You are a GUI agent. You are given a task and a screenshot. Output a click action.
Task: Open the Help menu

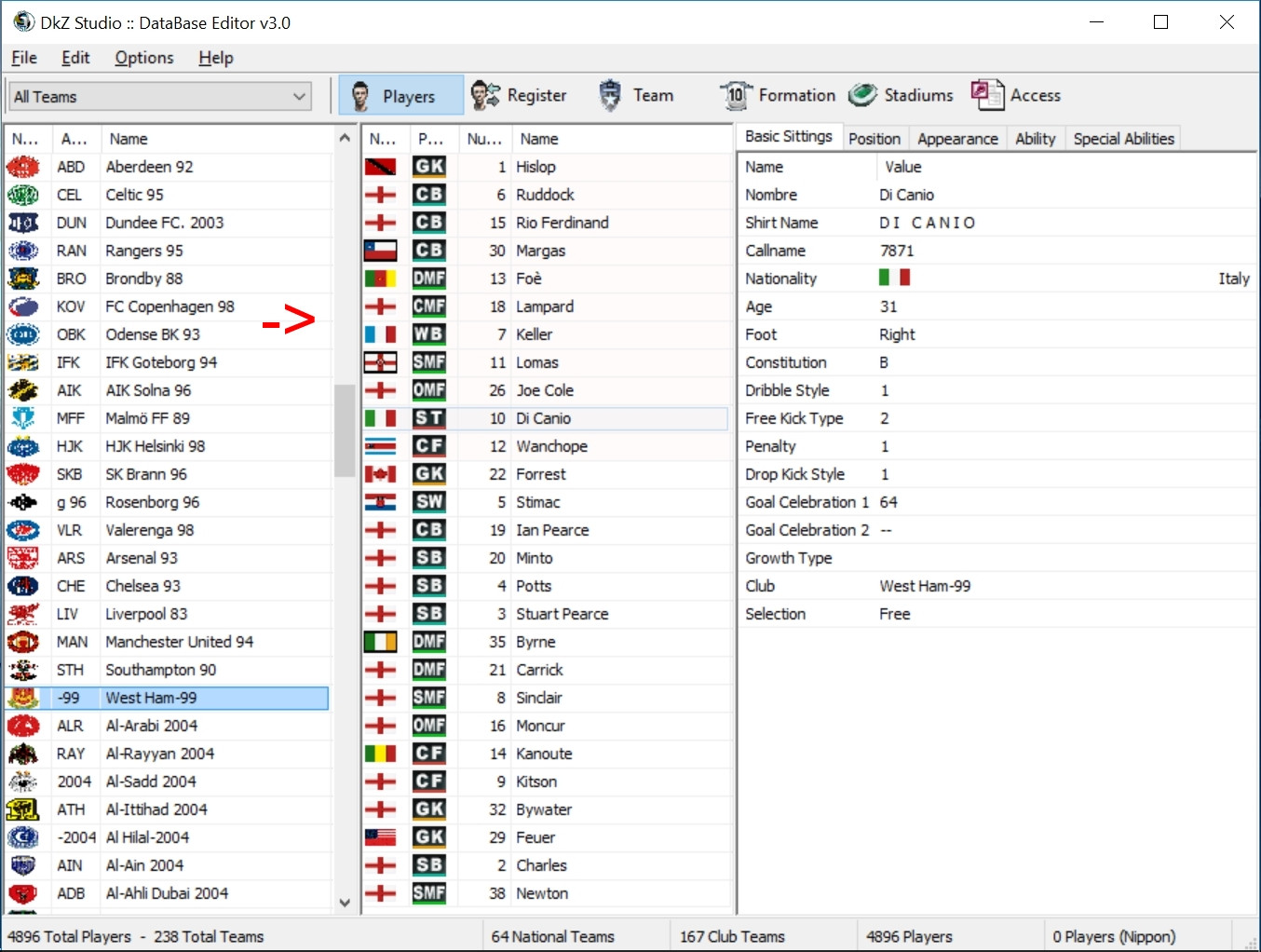pos(216,58)
